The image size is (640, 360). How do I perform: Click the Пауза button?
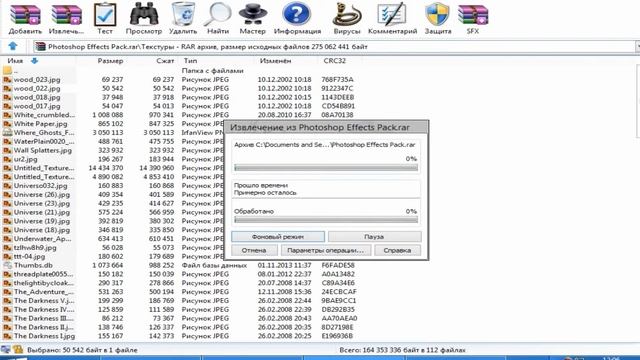(x=374, y=236)
